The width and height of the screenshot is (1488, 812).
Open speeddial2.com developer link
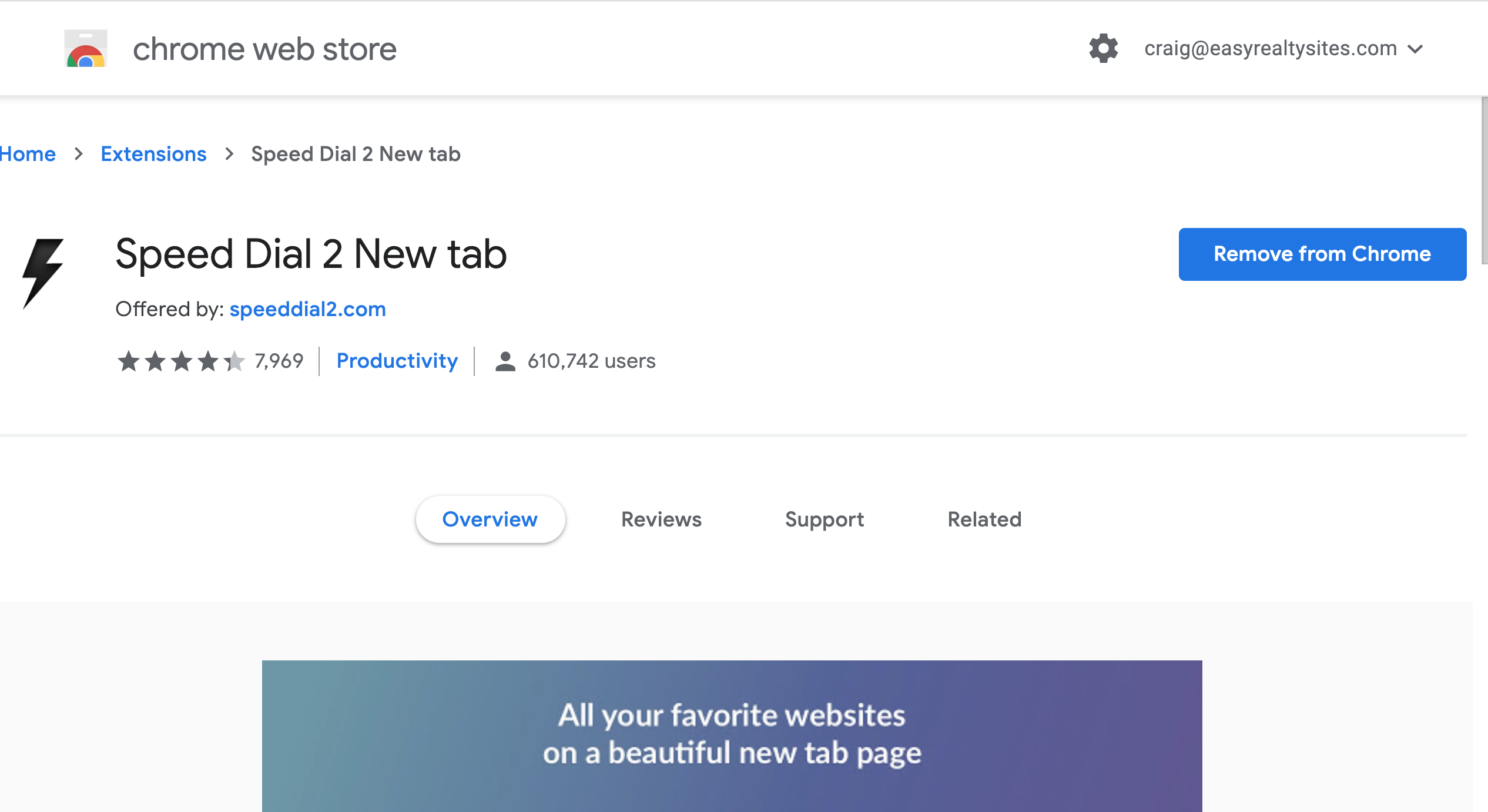coord(308,308)
